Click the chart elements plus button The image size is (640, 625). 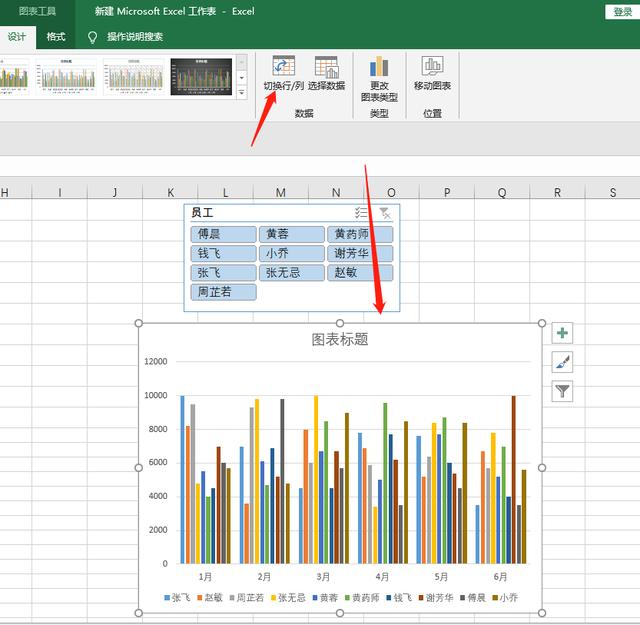coord(562,333)
